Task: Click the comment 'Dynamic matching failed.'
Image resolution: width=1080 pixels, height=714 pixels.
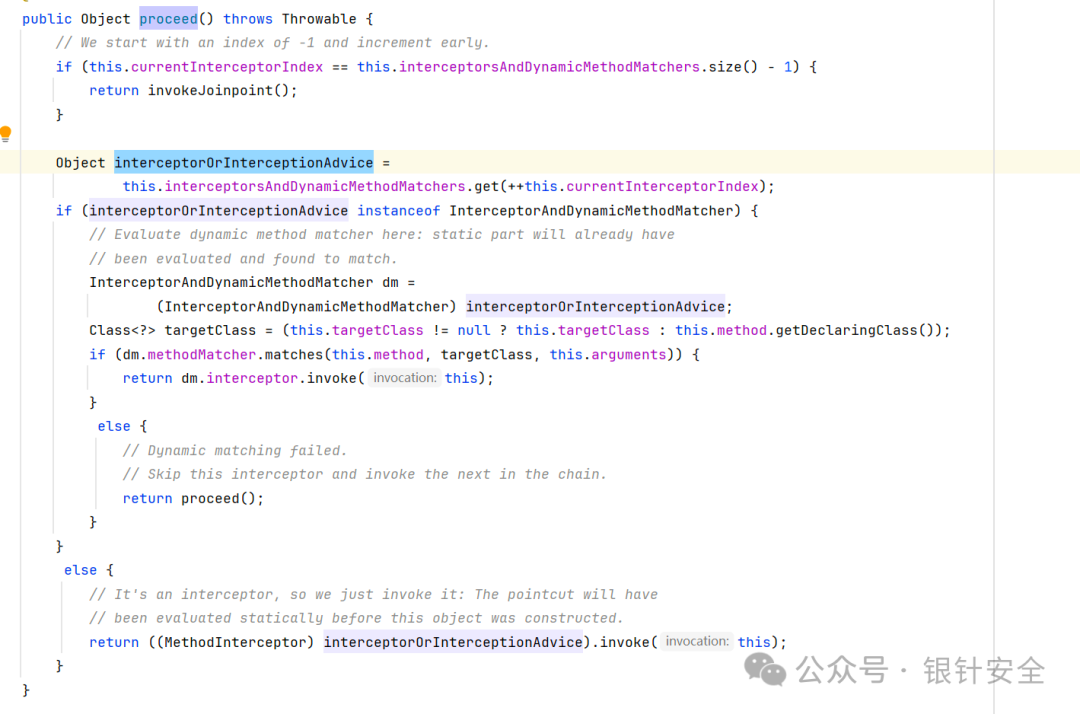Action: pos(235,450)
